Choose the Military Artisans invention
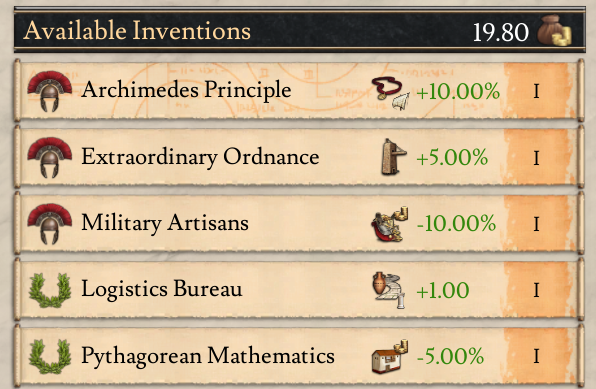 tap(299, 224)
